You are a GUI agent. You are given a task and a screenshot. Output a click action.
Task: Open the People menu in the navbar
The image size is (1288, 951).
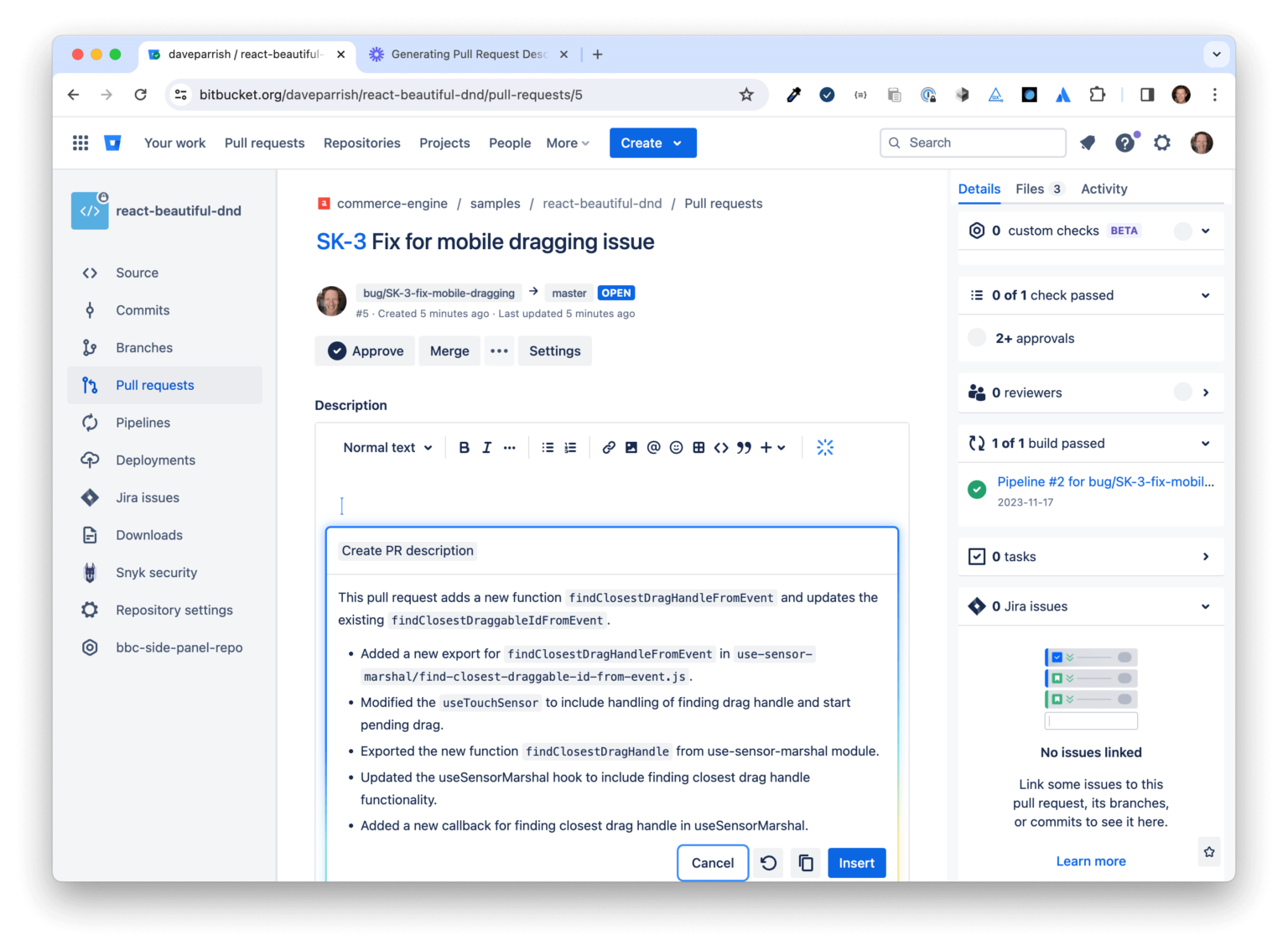509,143
